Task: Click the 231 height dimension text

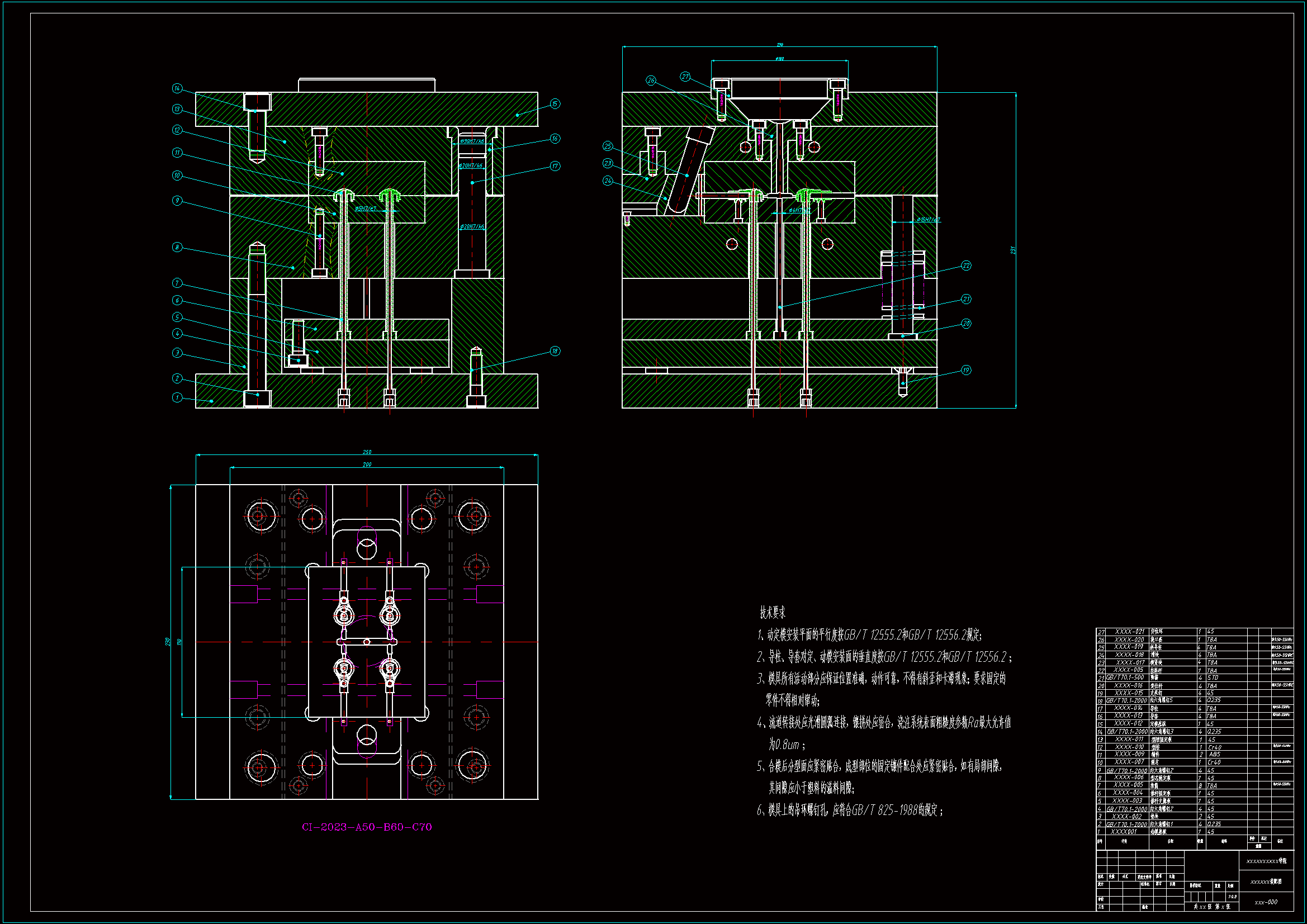Action: [x=1012, y=250]
